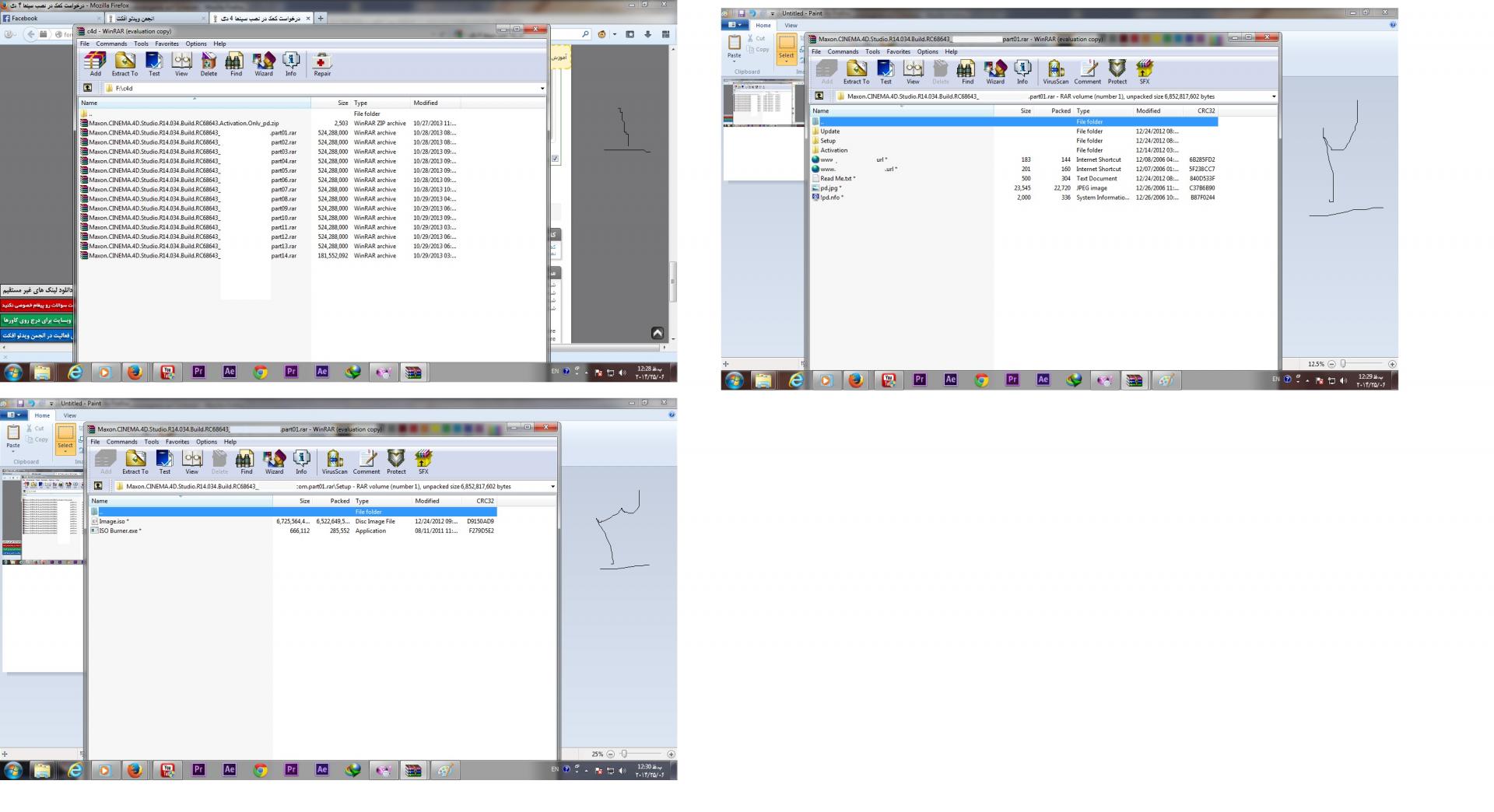Select the pd.jpg file row
Screen dimensions: 1494x812
click(1014, 188)
